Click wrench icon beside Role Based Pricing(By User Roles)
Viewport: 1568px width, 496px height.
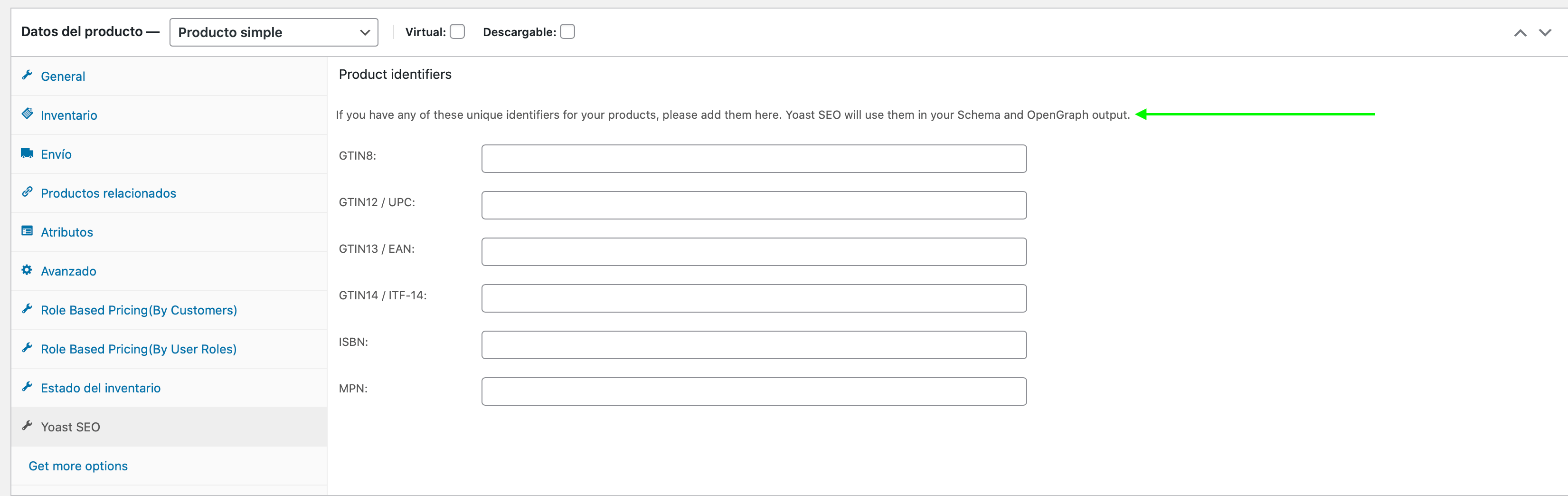pyautogui.click(x=27, y=348)
